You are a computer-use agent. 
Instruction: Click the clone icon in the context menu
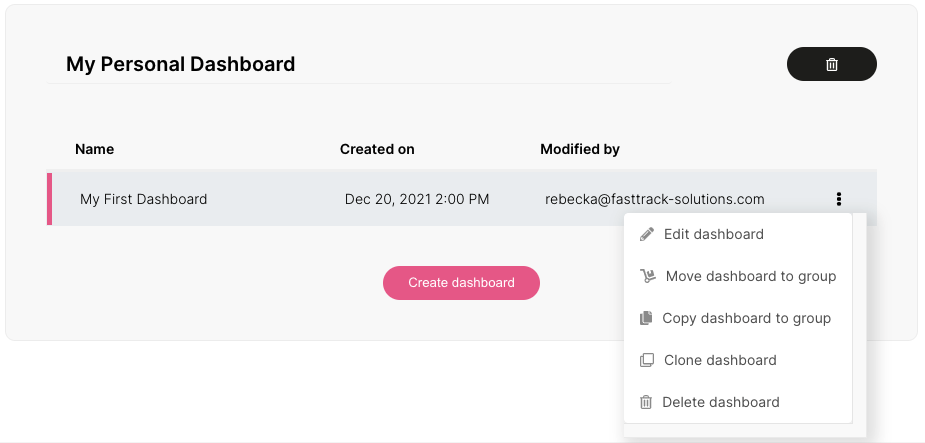(x=647, y=360)
